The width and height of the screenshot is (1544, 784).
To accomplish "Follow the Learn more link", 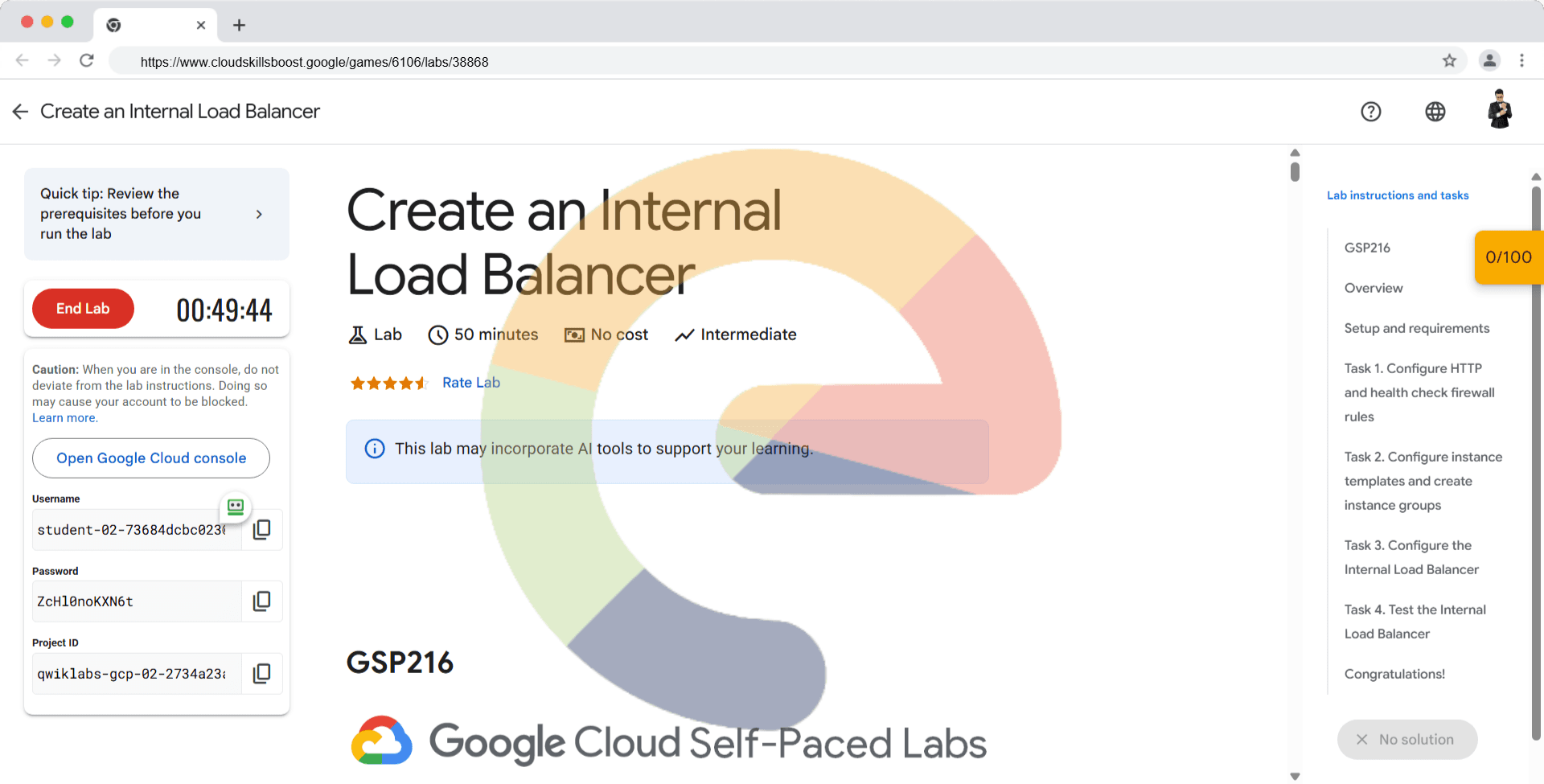I will [64, 418].
